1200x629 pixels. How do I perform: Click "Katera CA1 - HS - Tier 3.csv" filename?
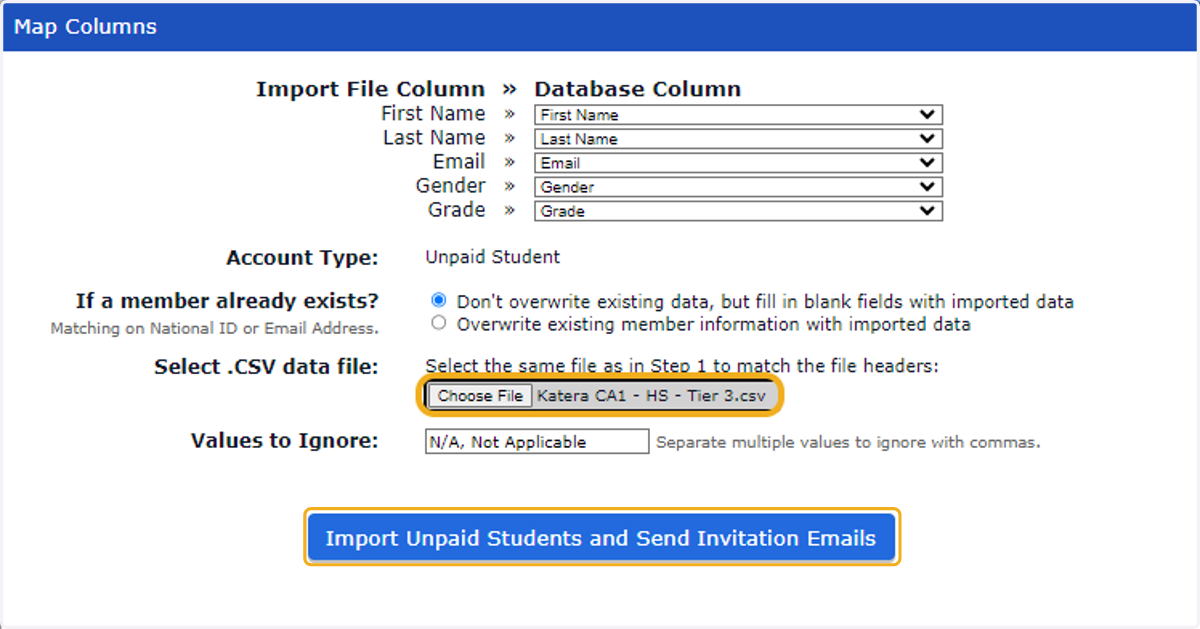coord(652,396)
